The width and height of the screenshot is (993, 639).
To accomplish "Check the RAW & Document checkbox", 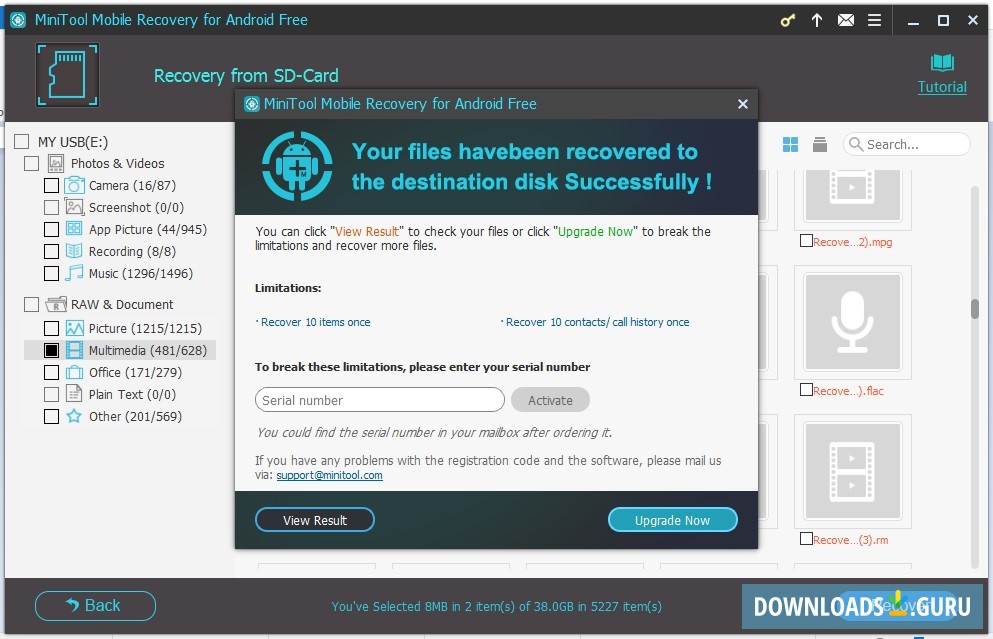I will tap(31, 305).
